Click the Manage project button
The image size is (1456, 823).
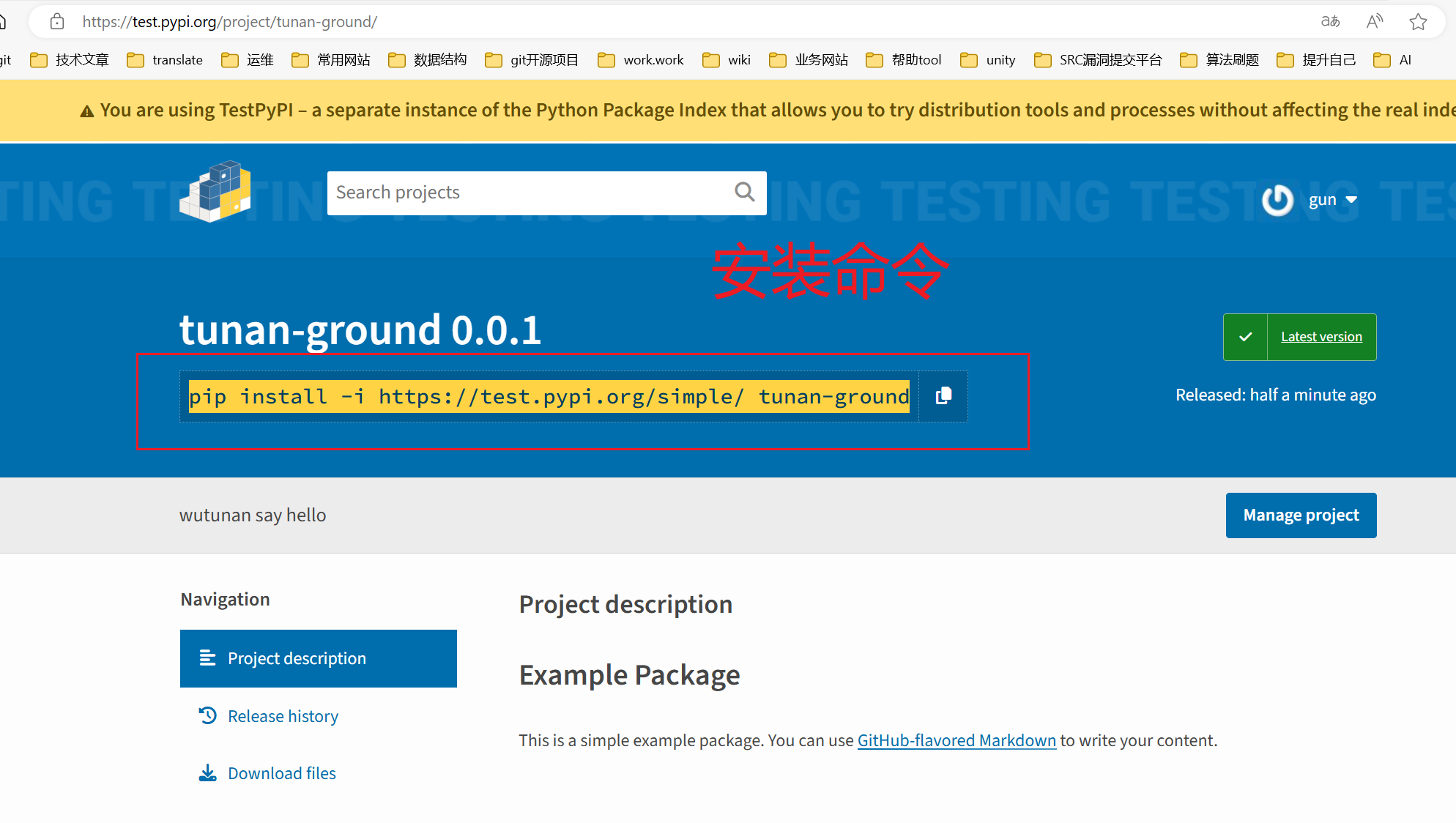[x=1301, y=515]
